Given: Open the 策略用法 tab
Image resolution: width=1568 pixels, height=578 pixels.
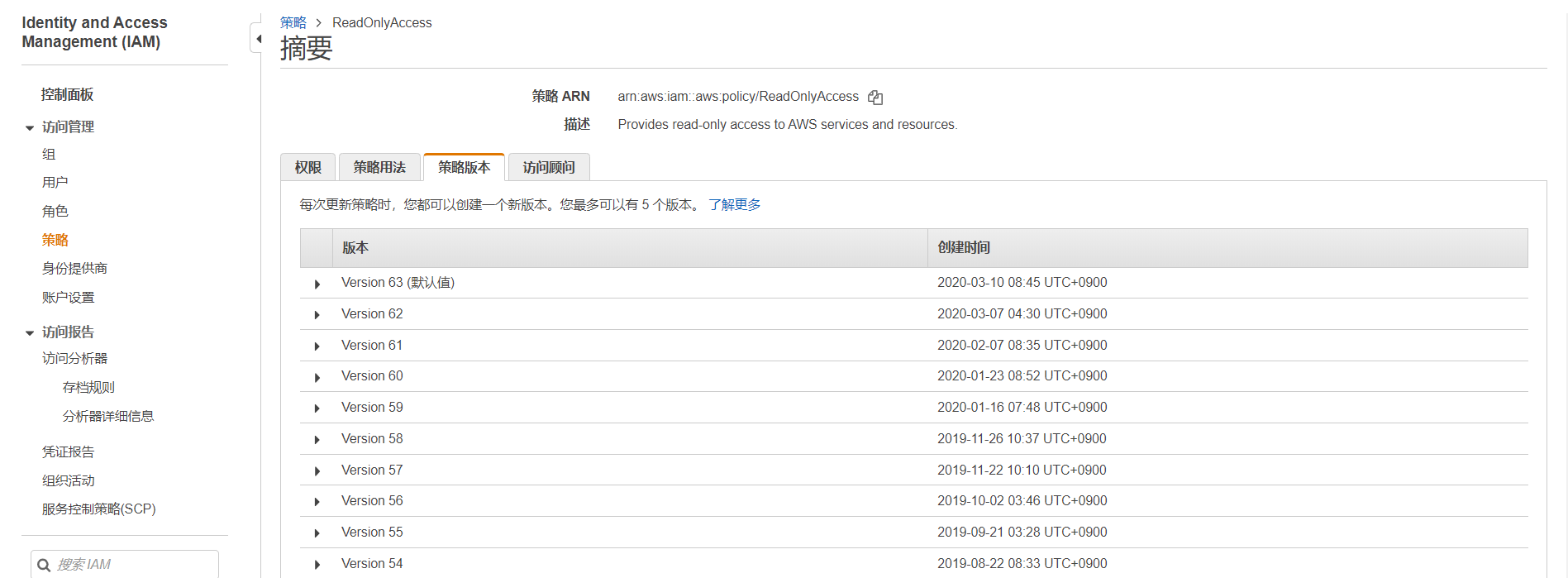Looking at the screenshot, I should click(379, 167).
